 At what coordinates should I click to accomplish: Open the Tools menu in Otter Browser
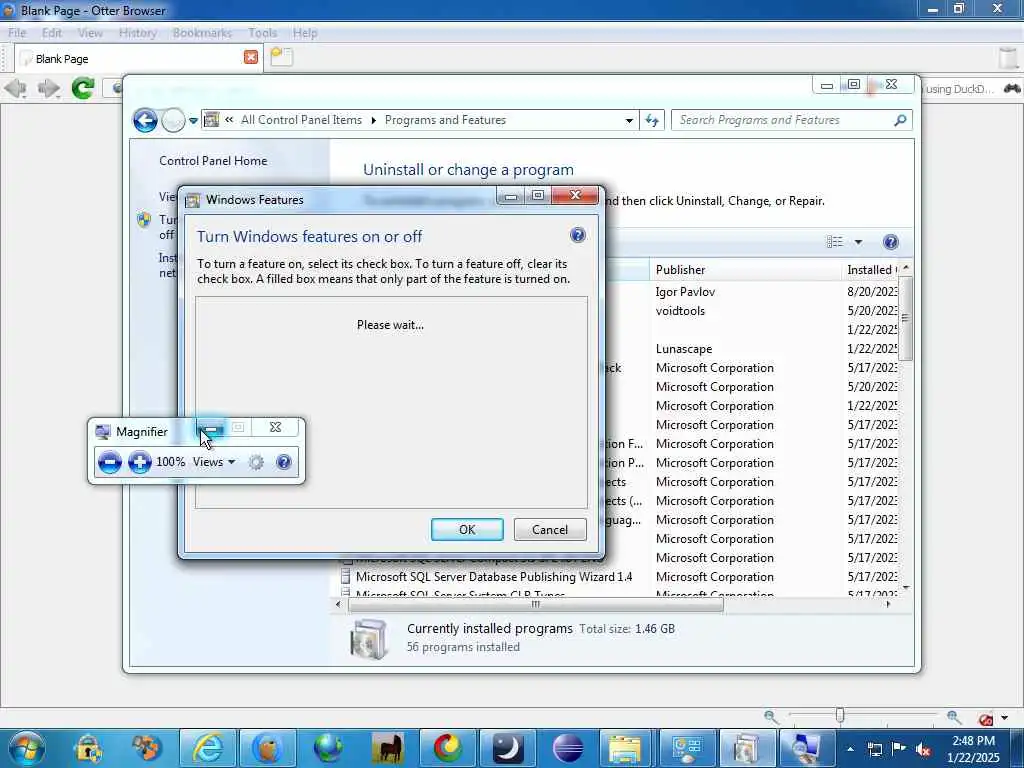(x=263, y=33)
